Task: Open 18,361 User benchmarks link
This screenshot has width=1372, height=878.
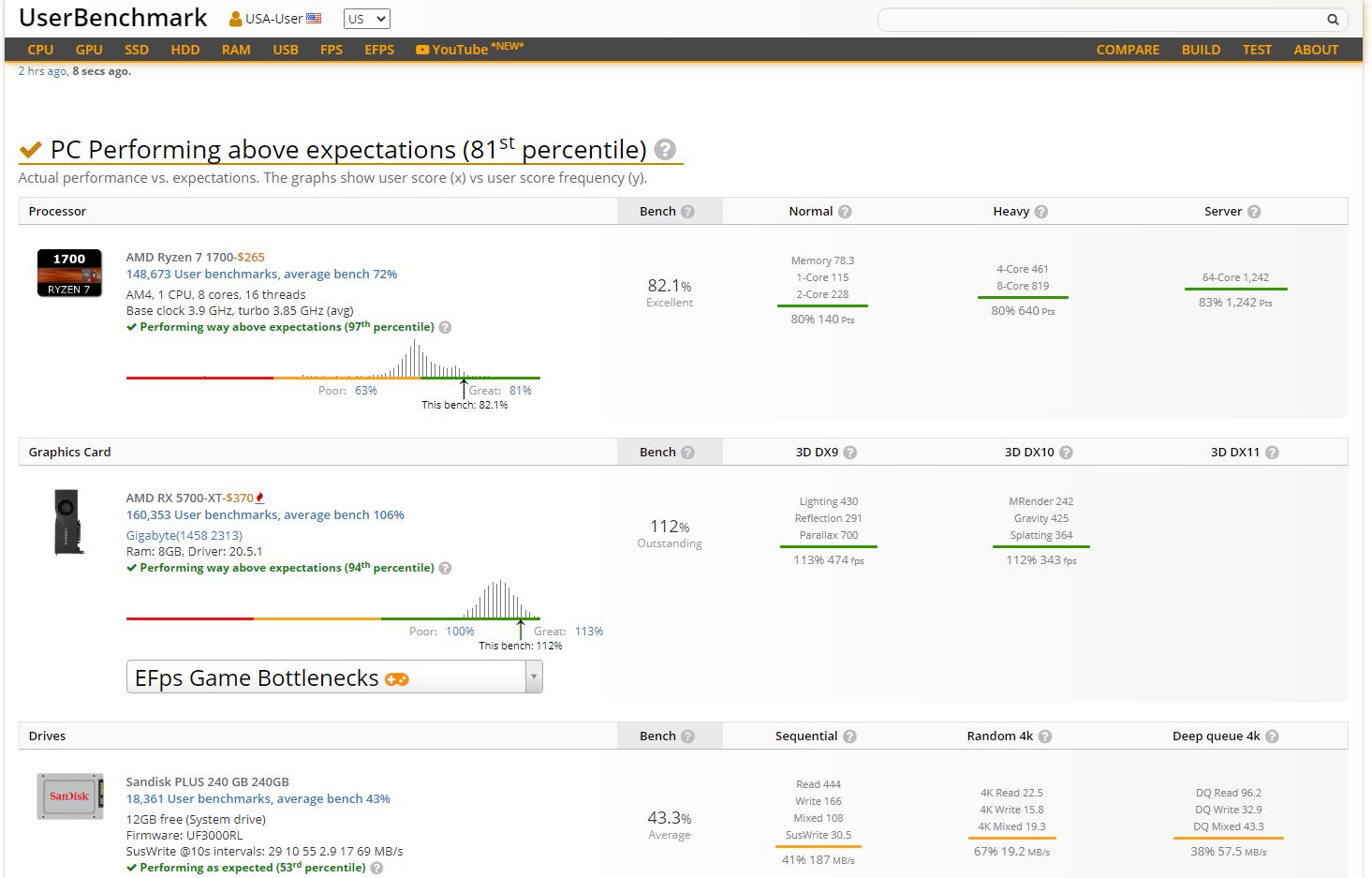Action: click(x=258, y=798)
